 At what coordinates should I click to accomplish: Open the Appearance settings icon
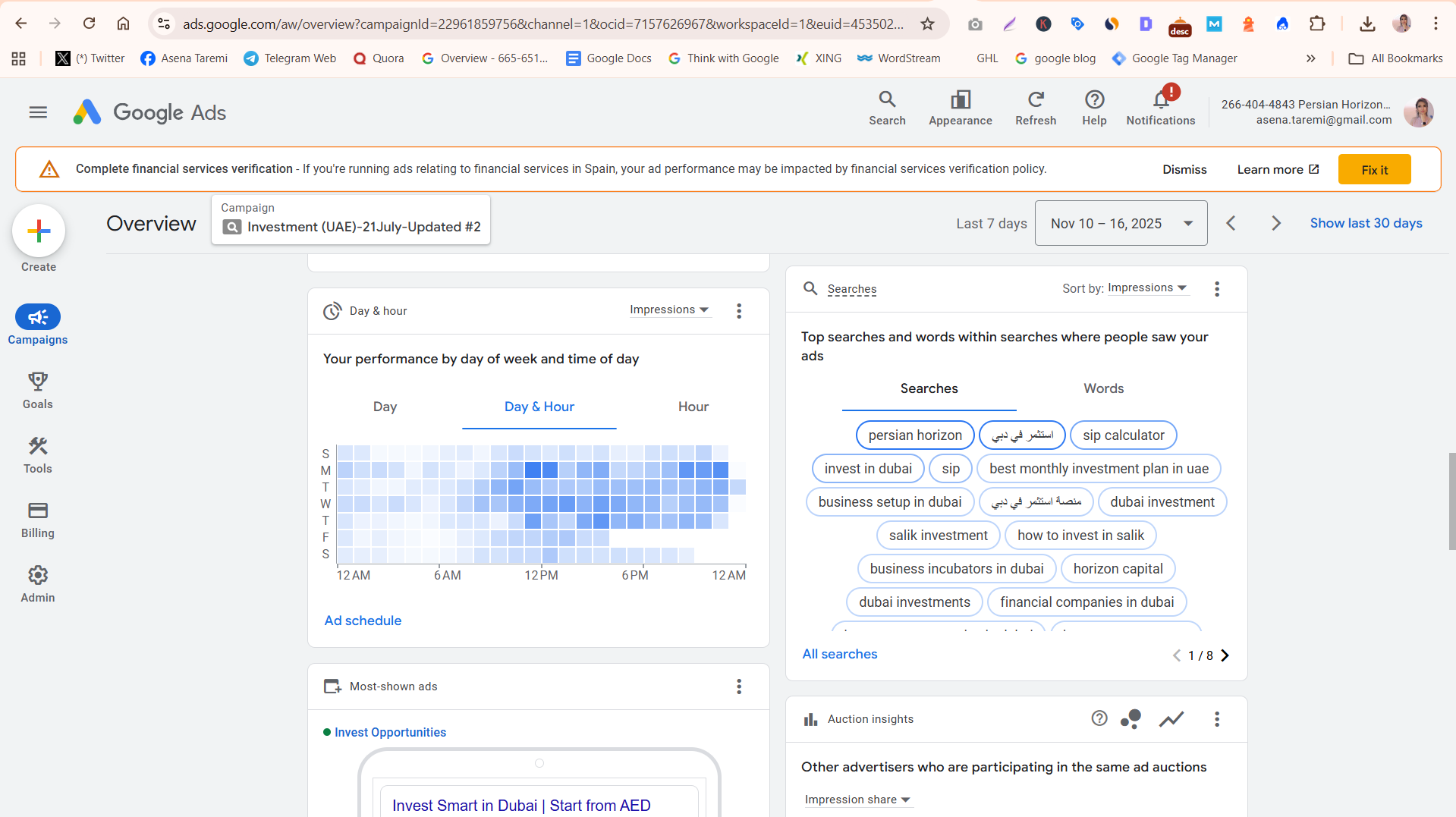[x=960, y=108]
